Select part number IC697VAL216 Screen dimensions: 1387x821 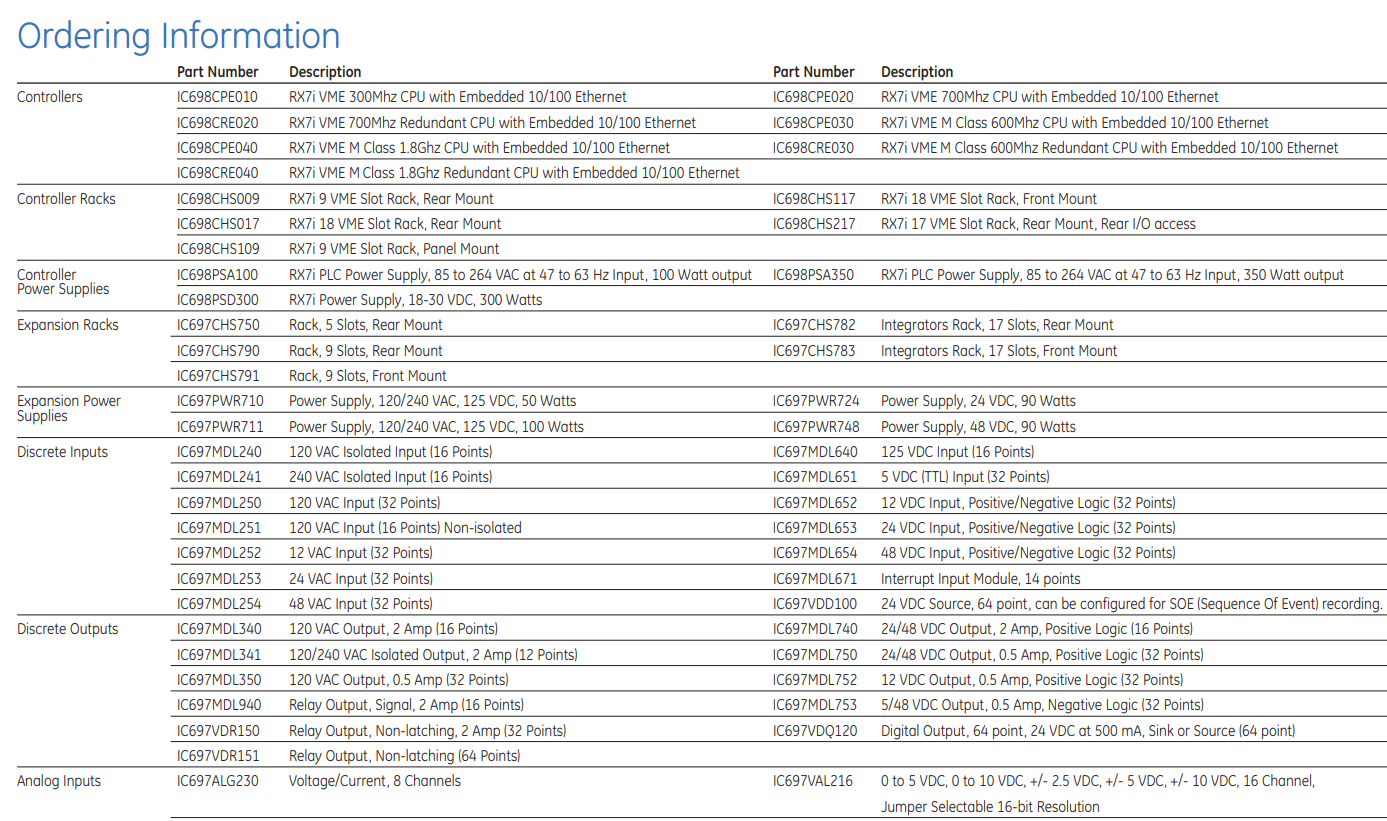(813, 781)
